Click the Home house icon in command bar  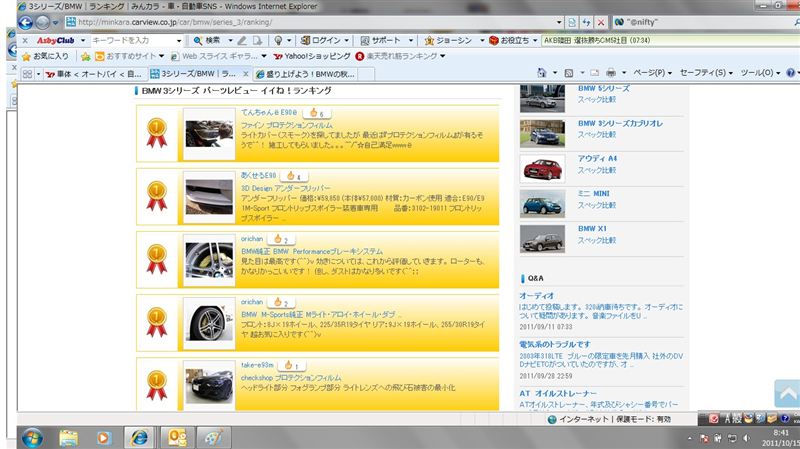[542, 73]
